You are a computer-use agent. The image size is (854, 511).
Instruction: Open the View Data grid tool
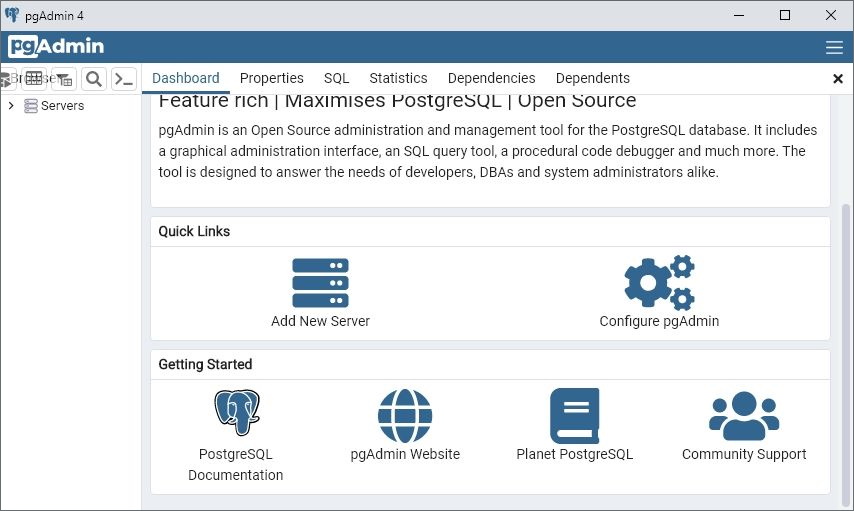(34, 79)
